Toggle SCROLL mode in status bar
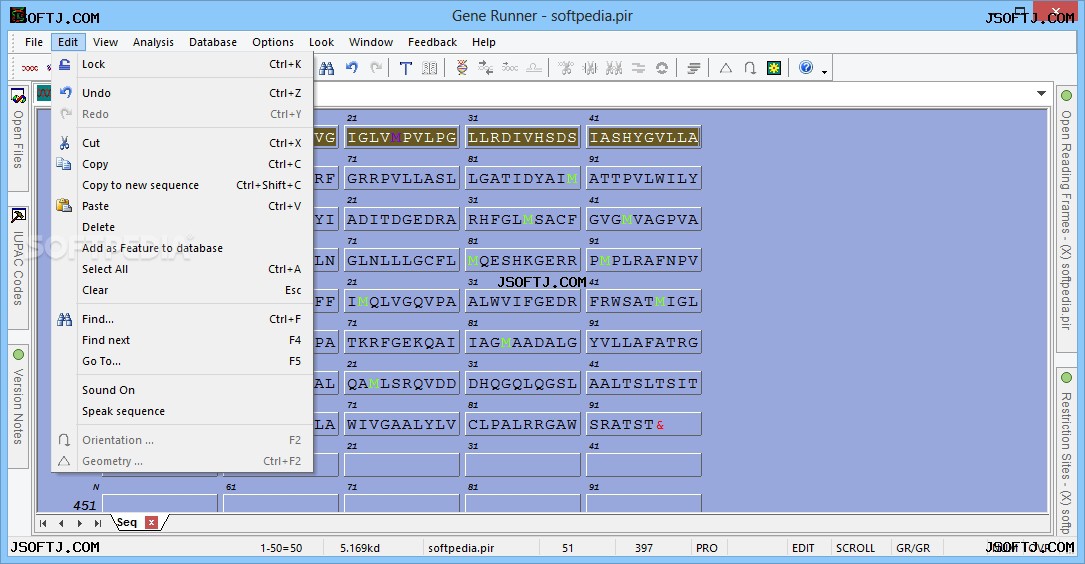 [x=855, y=548]
